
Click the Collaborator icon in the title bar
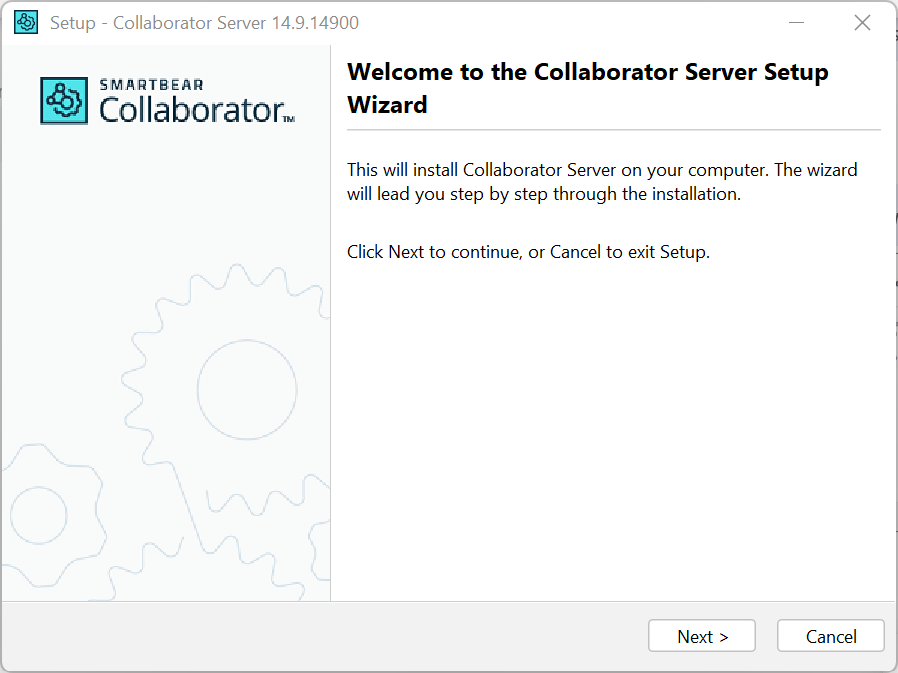[25, 21]
